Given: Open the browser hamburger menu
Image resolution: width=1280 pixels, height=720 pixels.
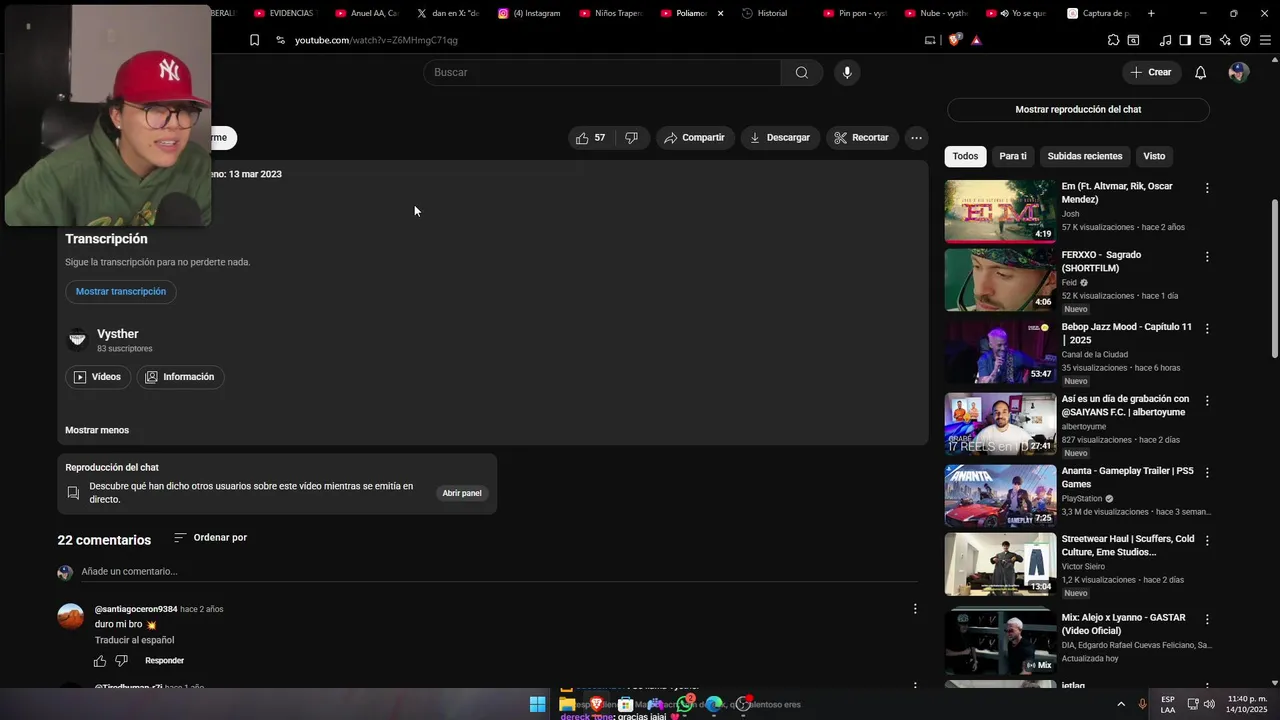Looking at the screenshot, I should [1266, 40].
